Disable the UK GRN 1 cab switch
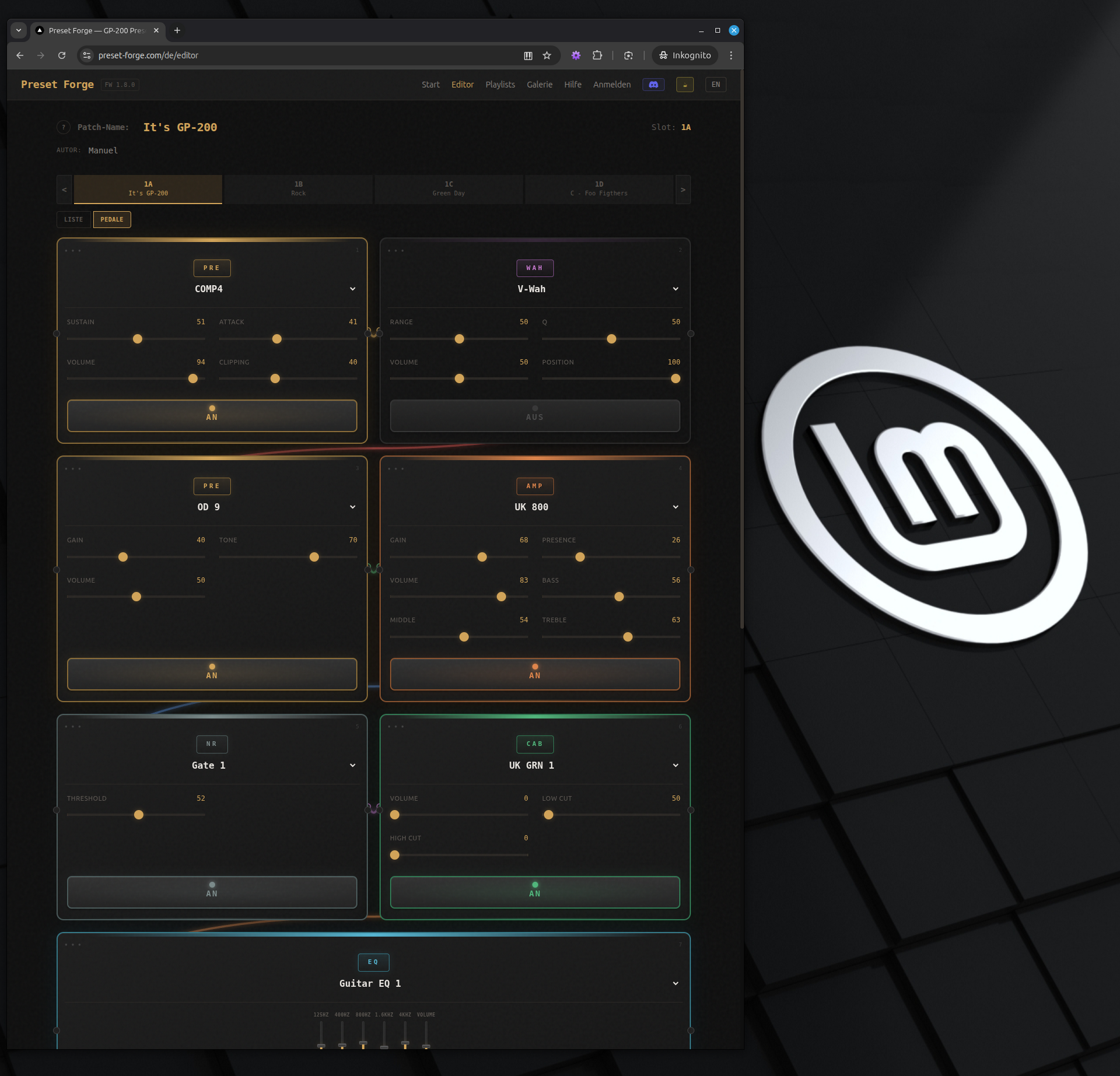Image resolution: width=1120 pixels, height=1076 pixels. [534, 892]
